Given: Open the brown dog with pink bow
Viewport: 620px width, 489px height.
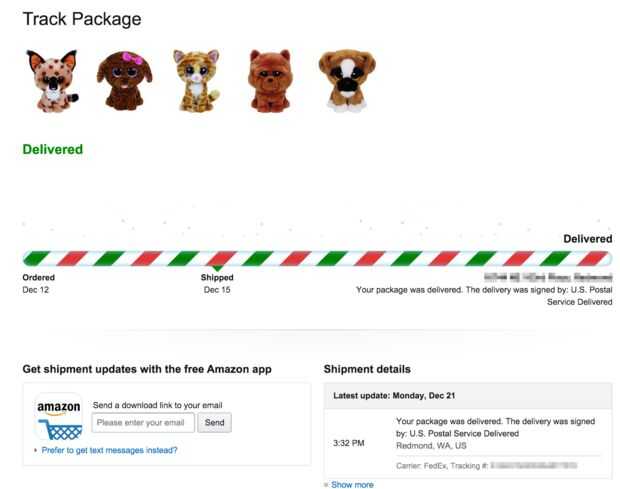Looking at the screenshot, I should coord(124,80).
